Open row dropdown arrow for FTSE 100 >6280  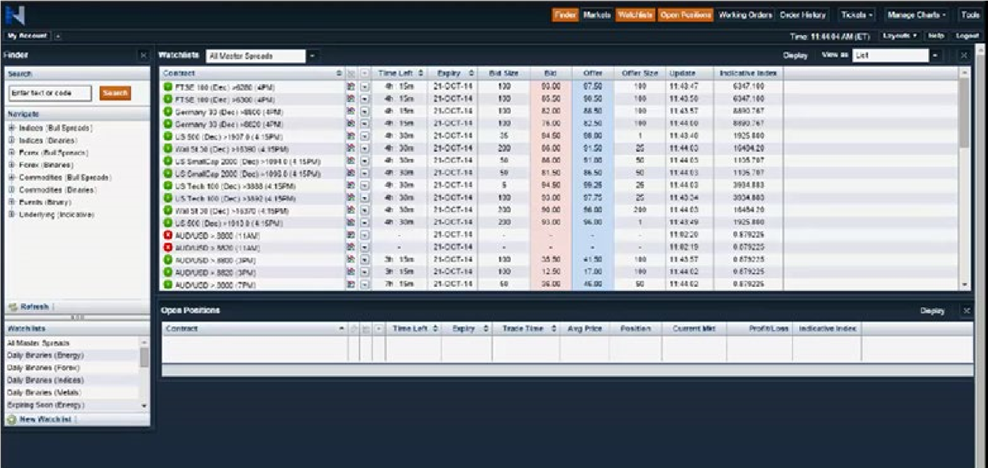[364, 86]
